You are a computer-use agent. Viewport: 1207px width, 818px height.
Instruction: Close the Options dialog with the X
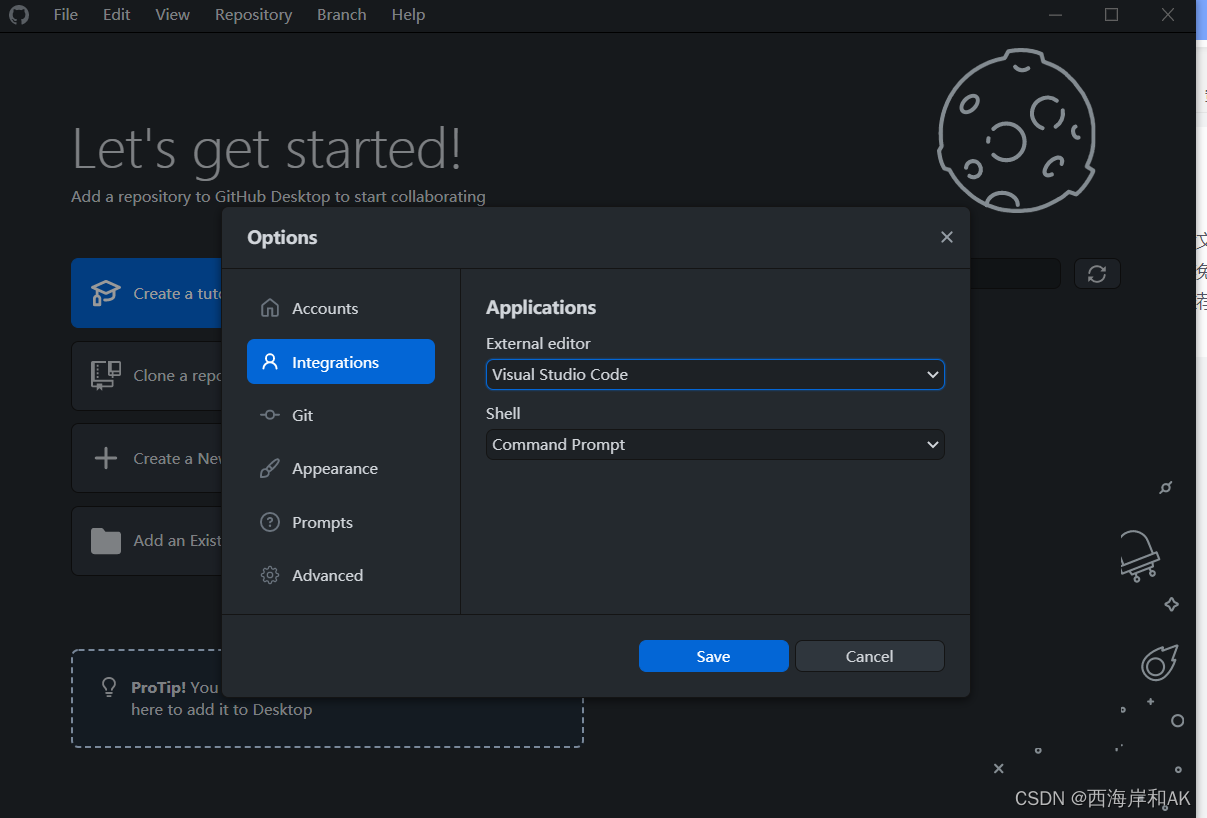pos(947,237)
